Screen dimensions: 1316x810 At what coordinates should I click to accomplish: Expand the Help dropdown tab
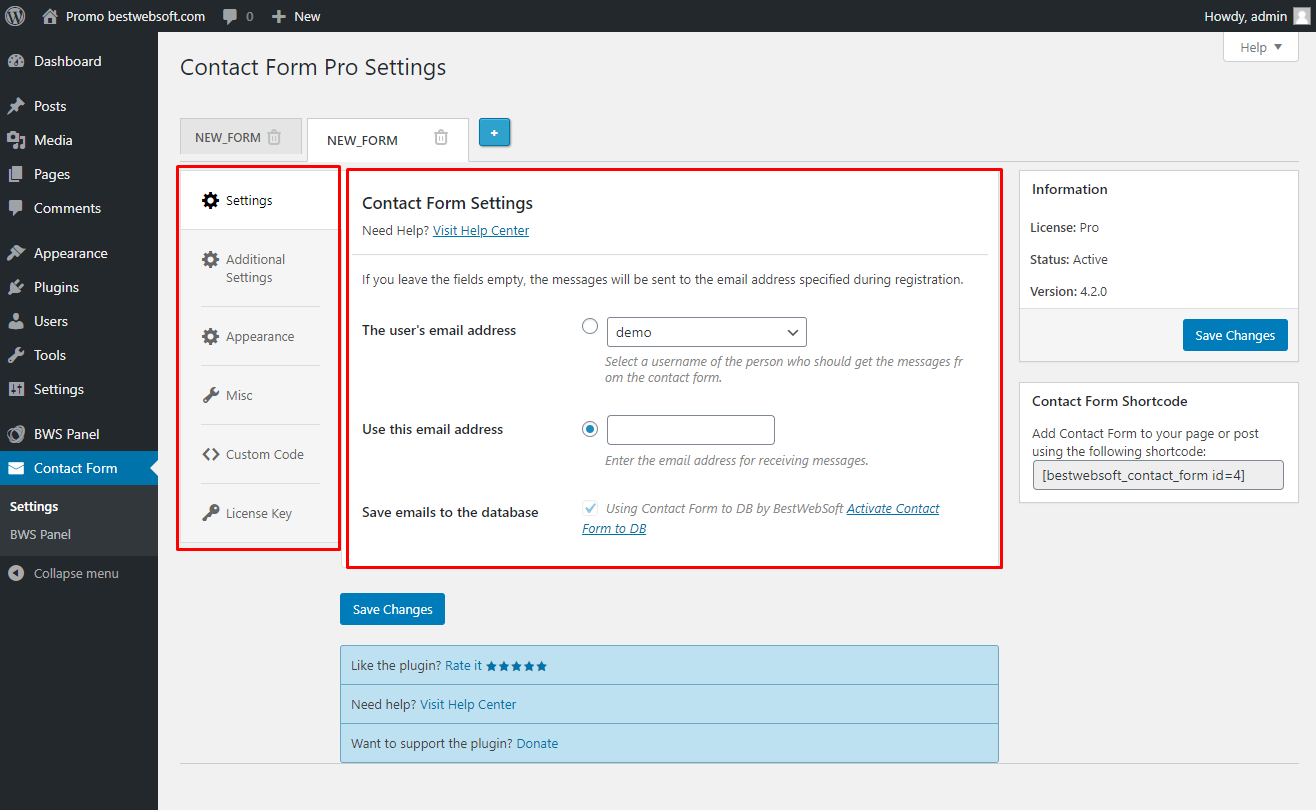[x=1260, y=47]
